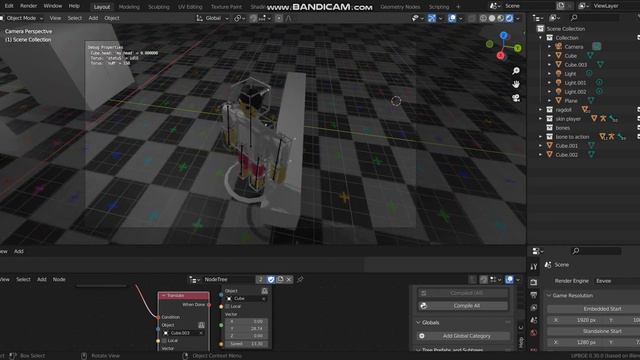This screenshot has width=640, height=360.
Task: Click the armature icon in skin player row
Action: coord(603,119)
